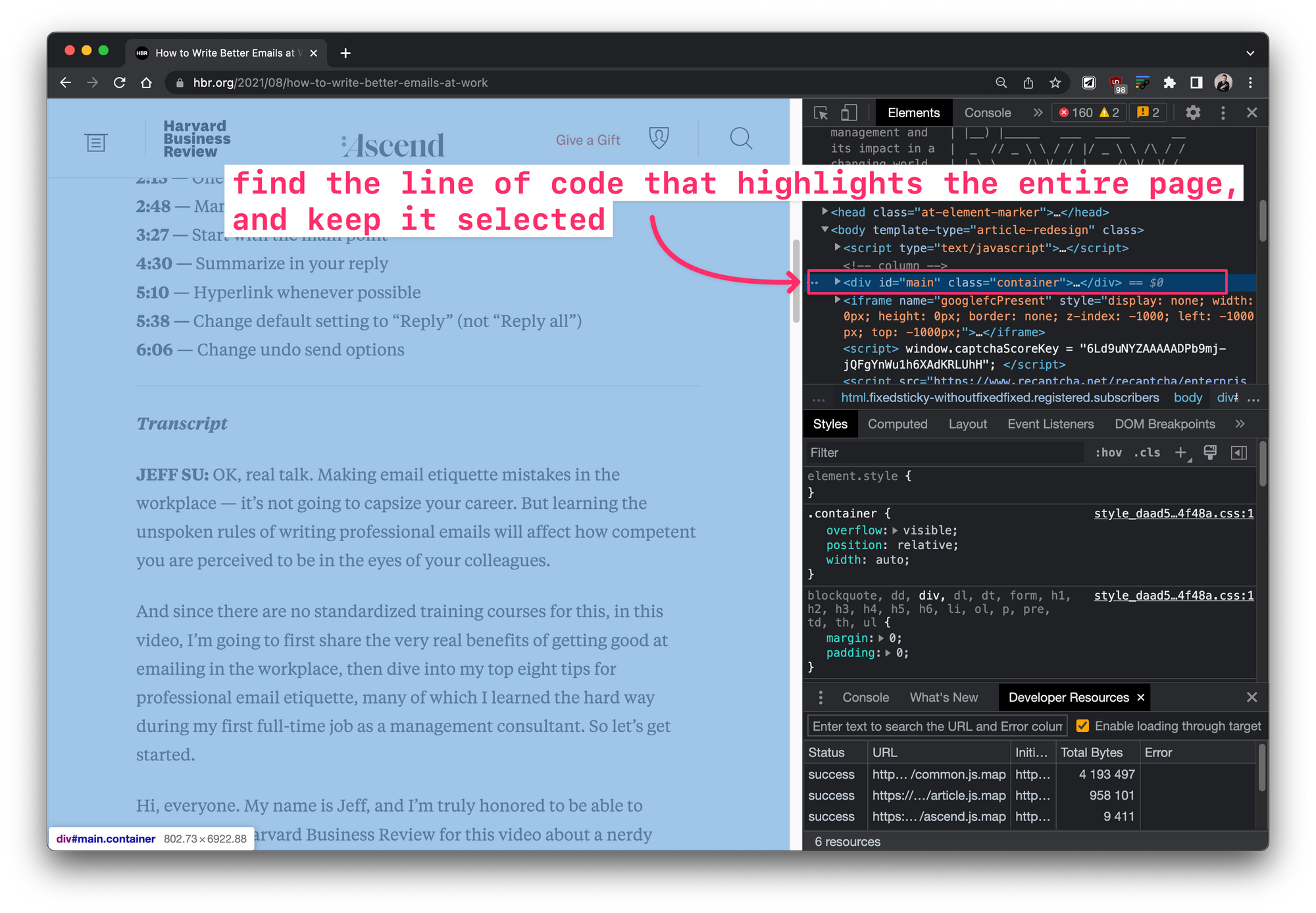Open style_daad5 css source link for .container

[x=1173, y=513]
